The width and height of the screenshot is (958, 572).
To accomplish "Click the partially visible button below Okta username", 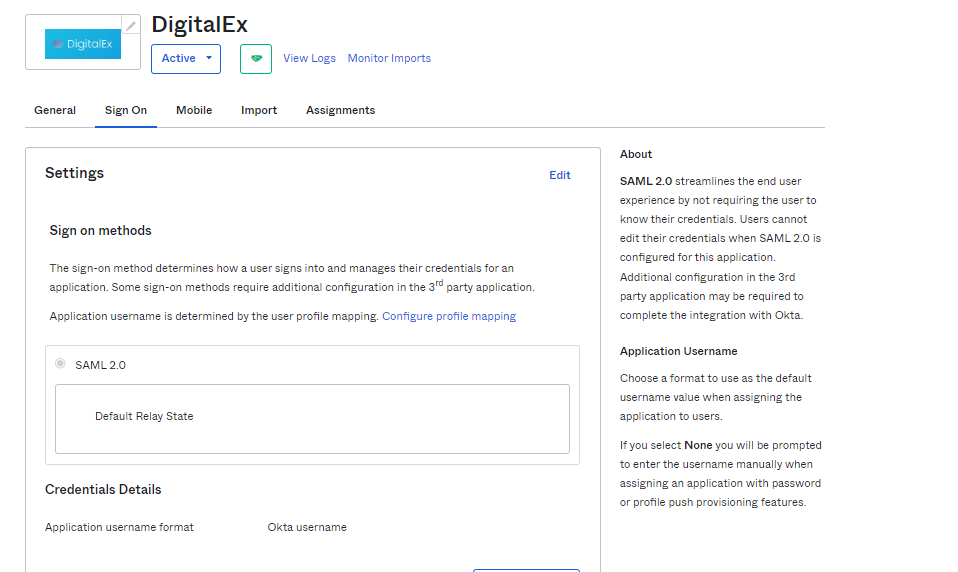I will click(526, 569).
